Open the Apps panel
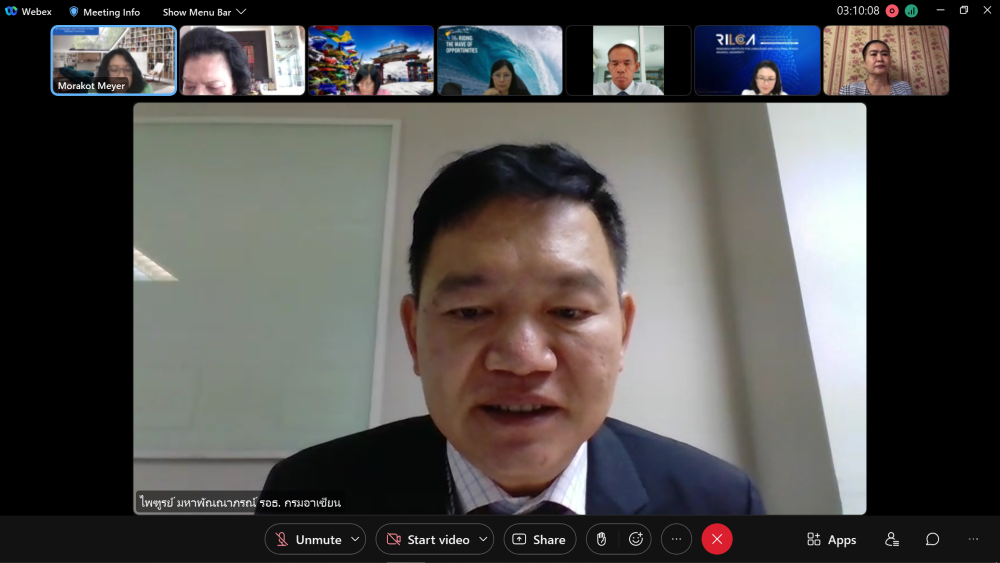Screen dimensions: 1000x563 pyautogui.click(x=831, y=539)
